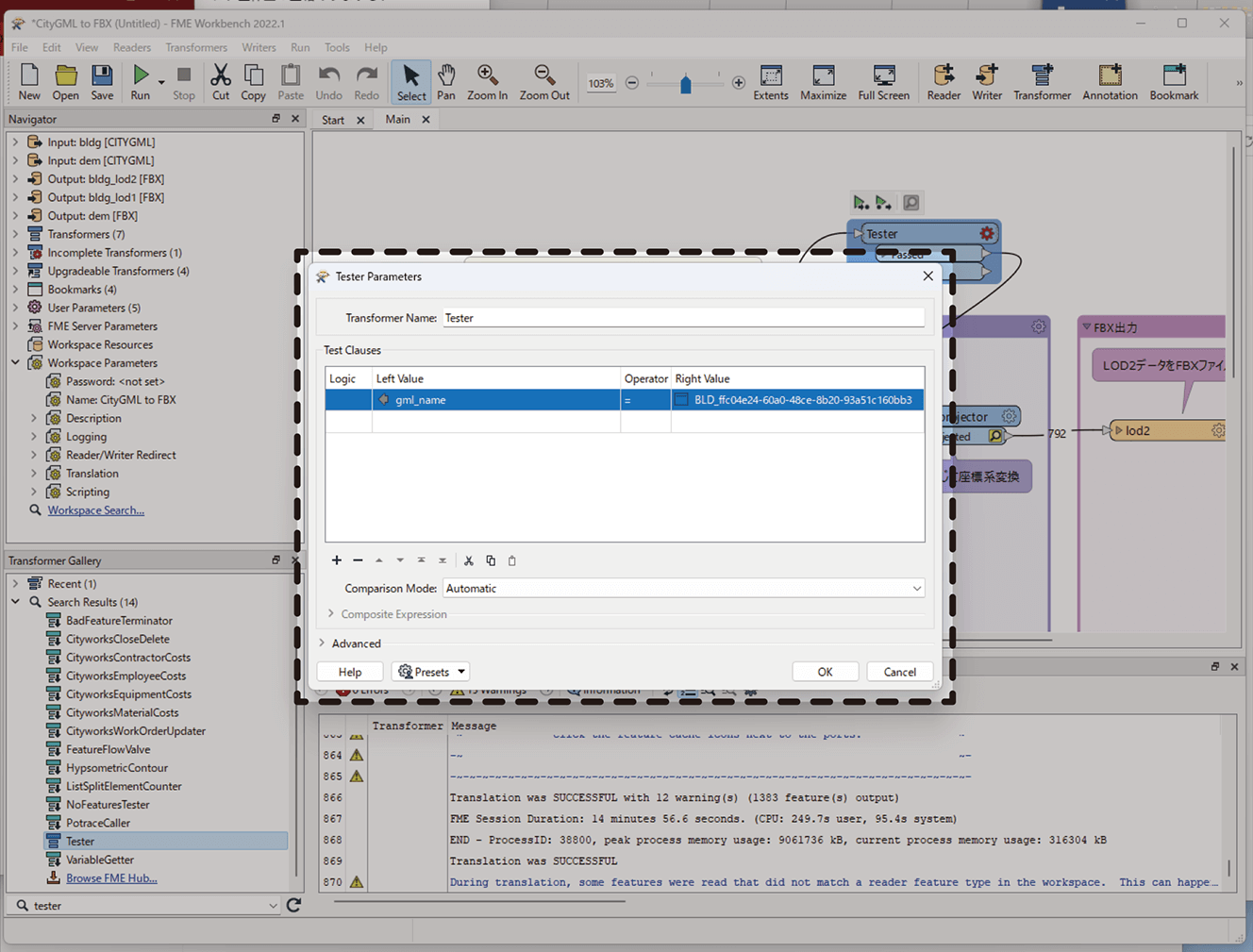The image size is (1253, 952).
Task: Open a workspace with the Open icon
Action: coord(66,82)
